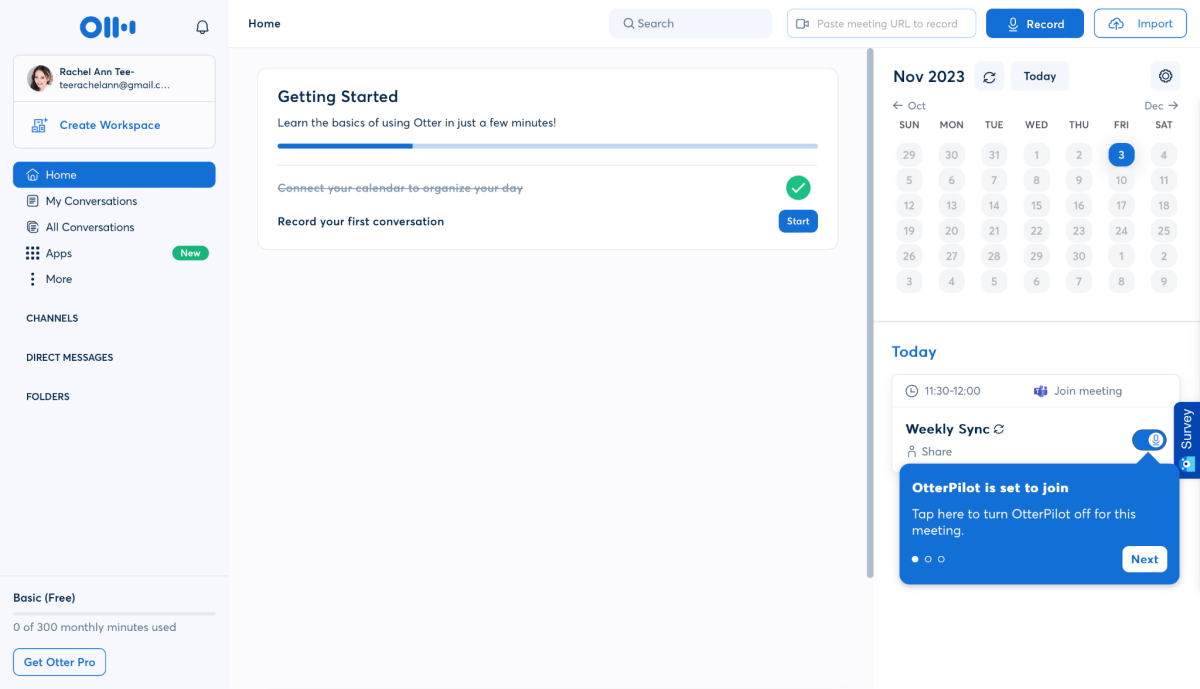
Task: Select November 15 in the calendar
Action: pyautogui.click(x=1037, y=206)
